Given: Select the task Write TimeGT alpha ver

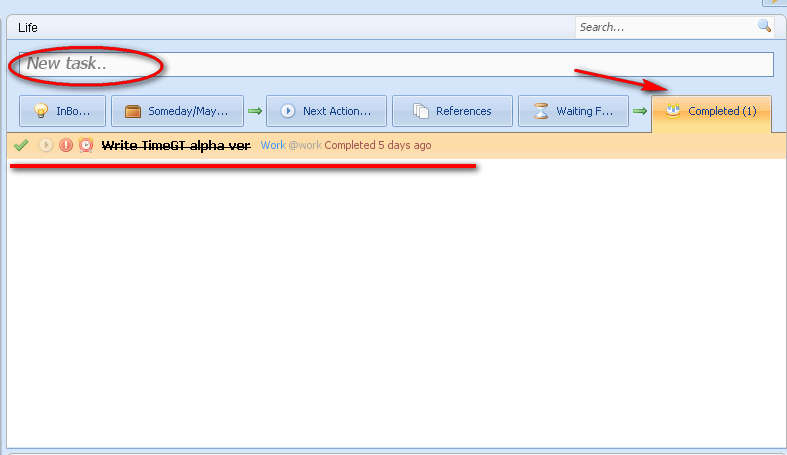Looking at the screenshot, I should click(x=176, y=145).
